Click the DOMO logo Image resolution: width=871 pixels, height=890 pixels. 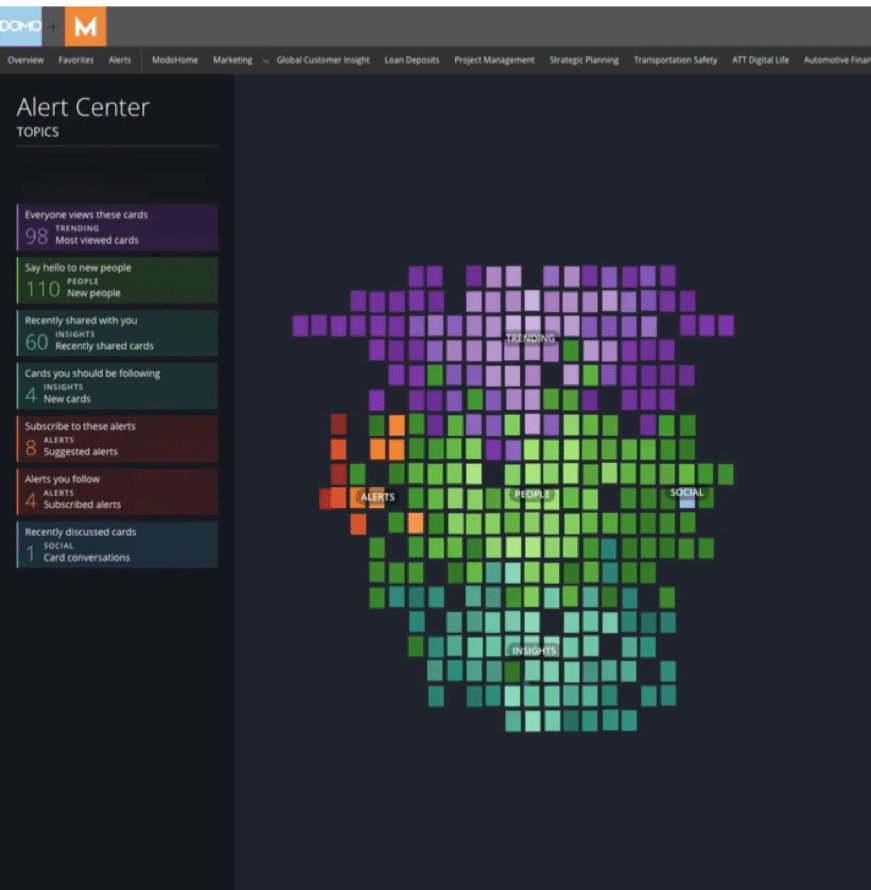pyautogui.click(x=20, y=26)
